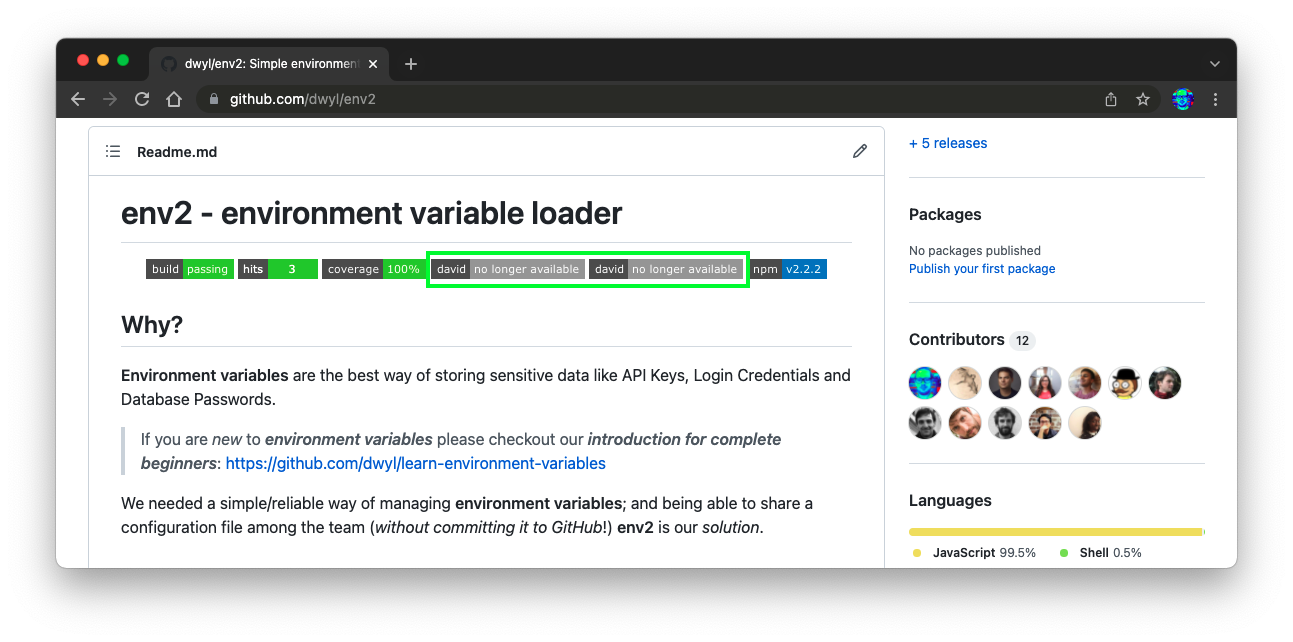Click the build passing badge
The height and width of the screenshot is (642, 1293).
pyautogui.click(x=190, y=269)
